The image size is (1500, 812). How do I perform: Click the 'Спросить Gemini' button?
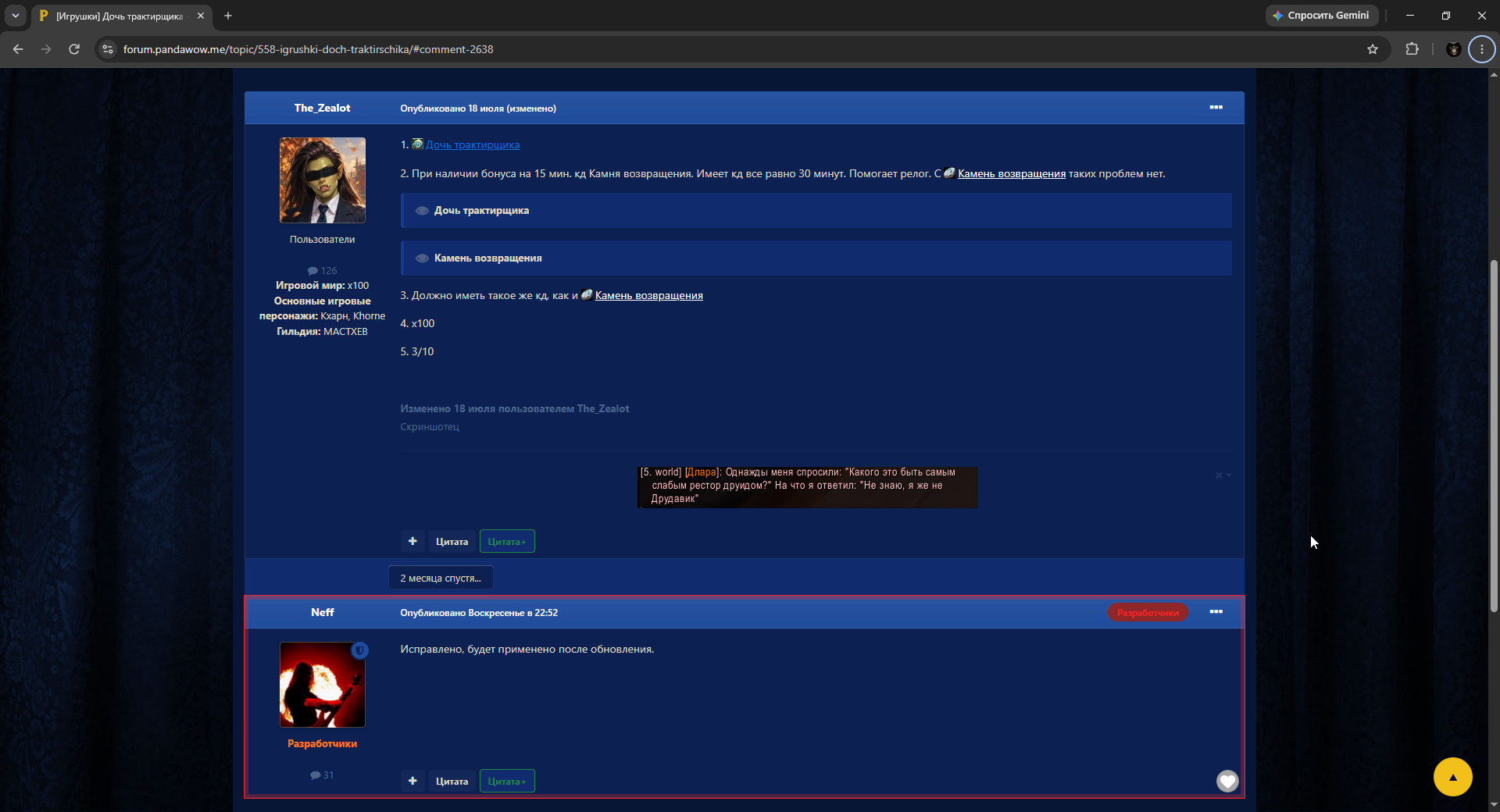coord(1321,16)
